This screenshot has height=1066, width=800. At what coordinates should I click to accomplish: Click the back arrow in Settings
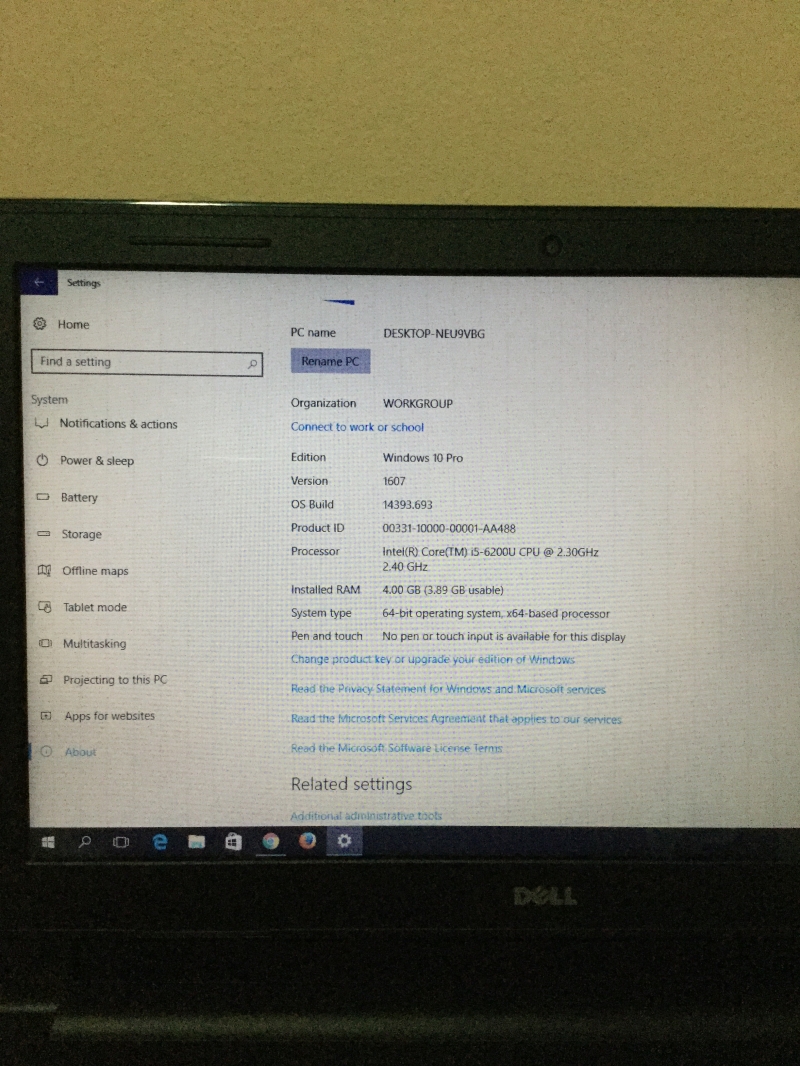pyautogui.click(x=38, y=283)
